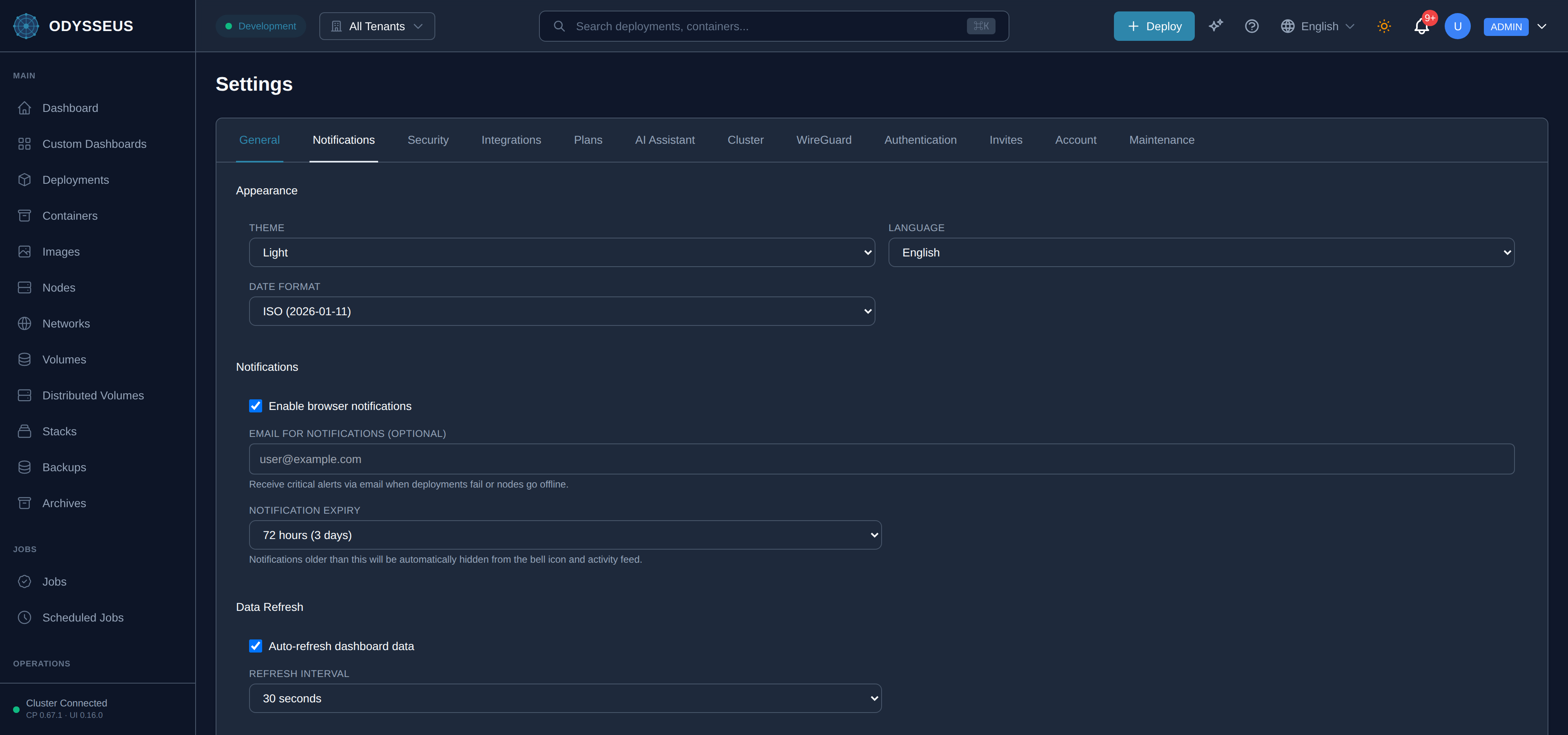Uncheck Enable browser notifications
Viewport: 1568px width, 735px height.
[256, 406]
